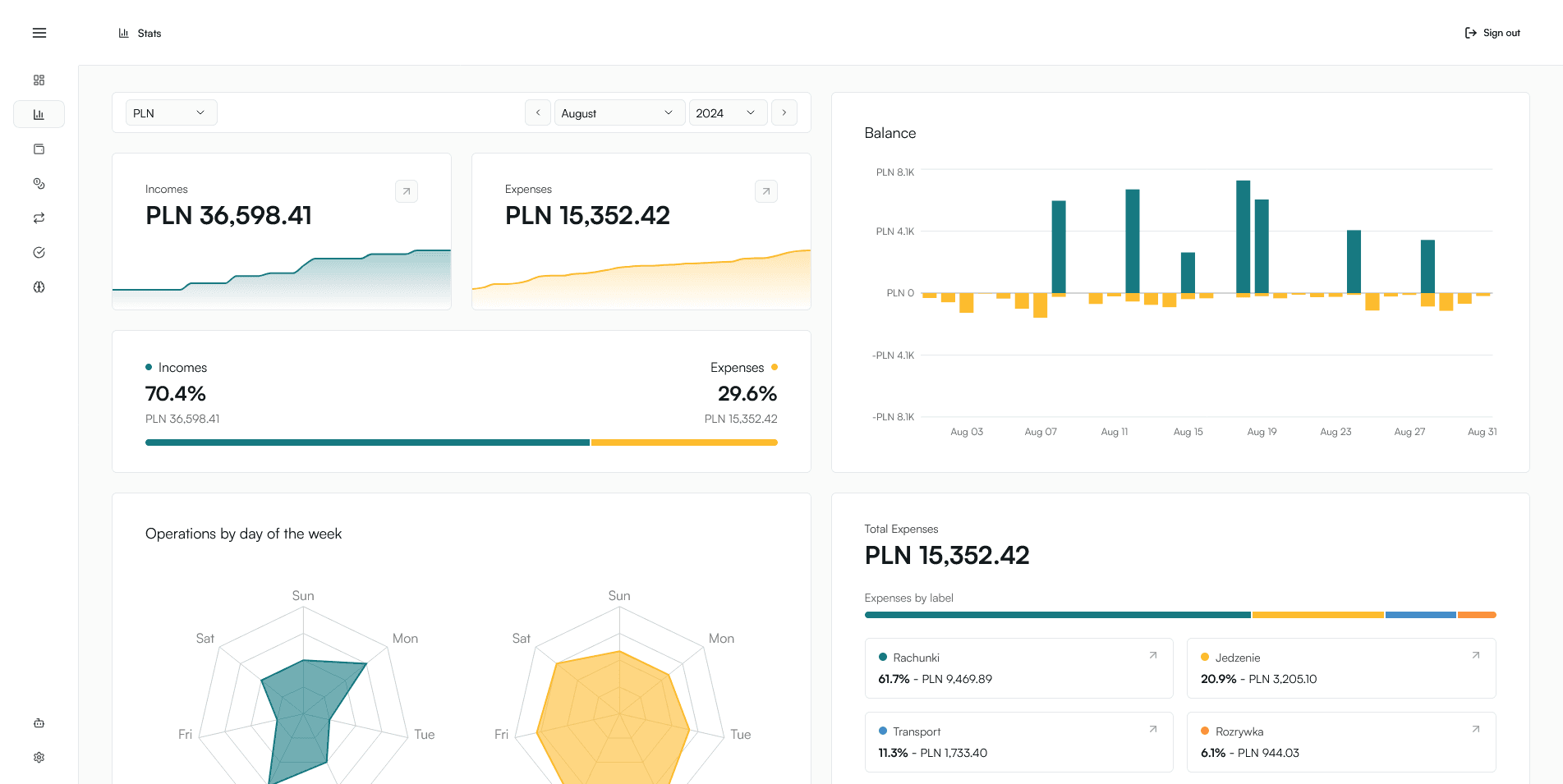The image size is (1563, 784).
Task: Open the Rachunki expenses label card arrow
Action: tap(1153, 655)
